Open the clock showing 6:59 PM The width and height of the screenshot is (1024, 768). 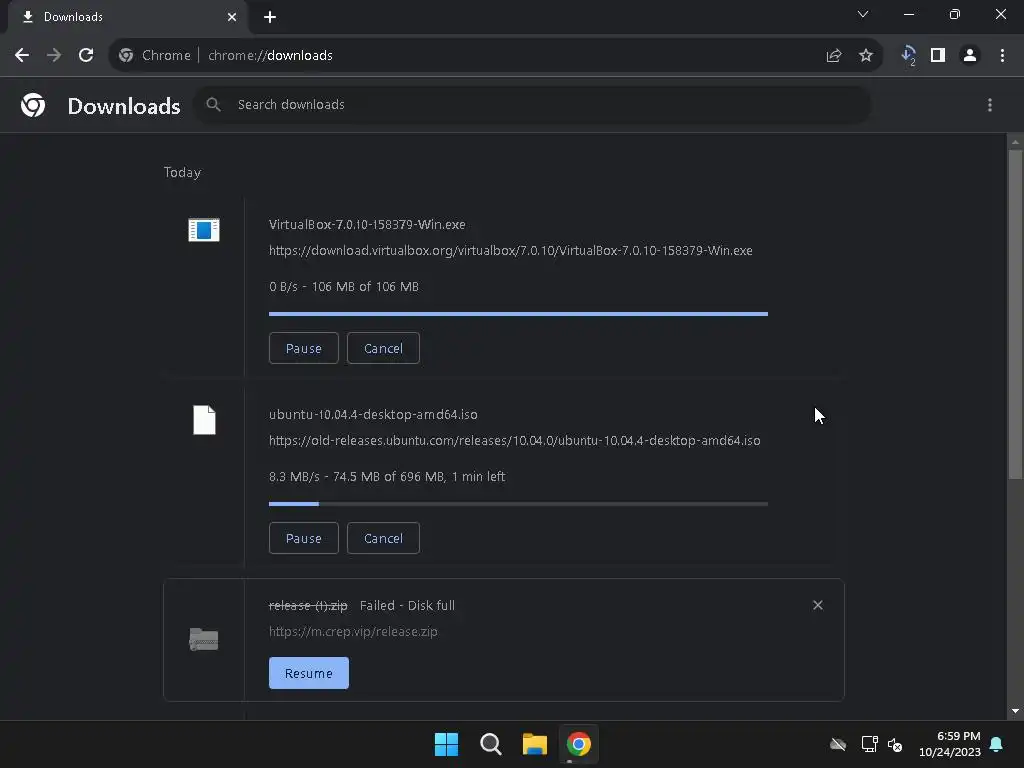point(950,744)
